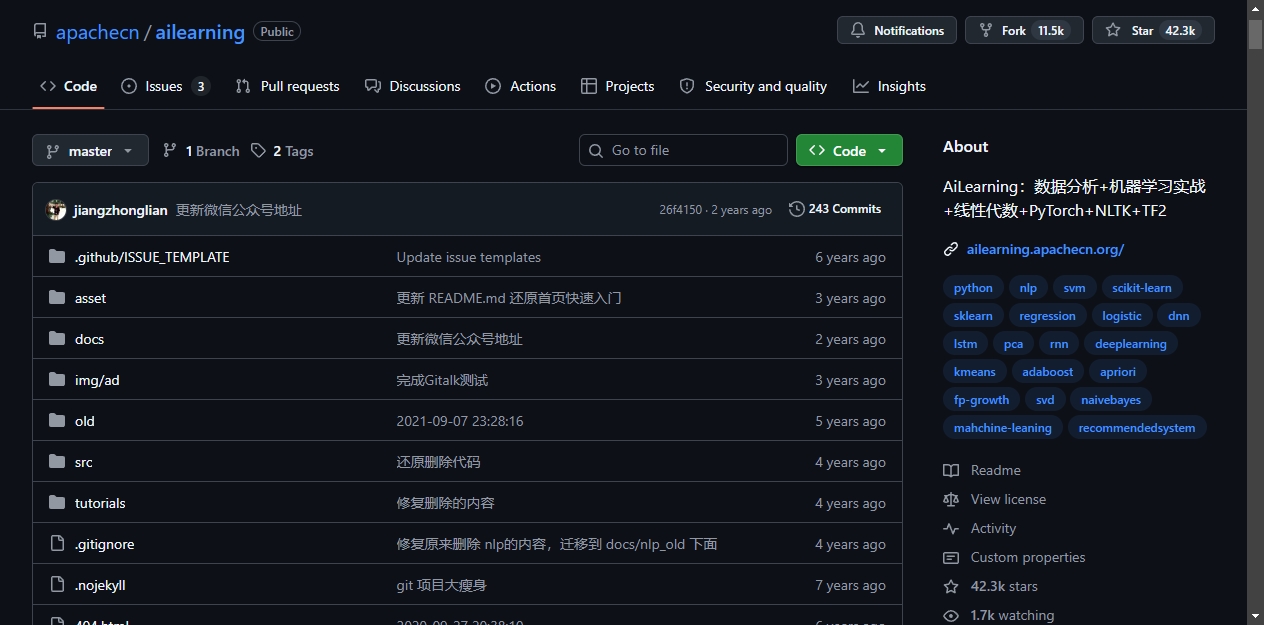View the 2 Tags link

coord(282,151)
